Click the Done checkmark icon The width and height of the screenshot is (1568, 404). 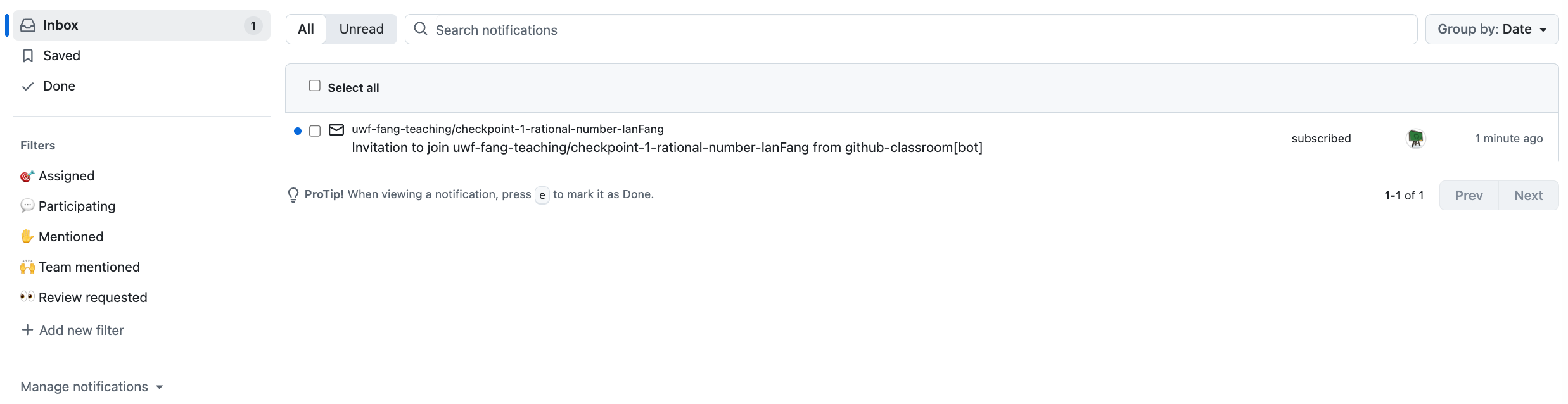point(28,86)
